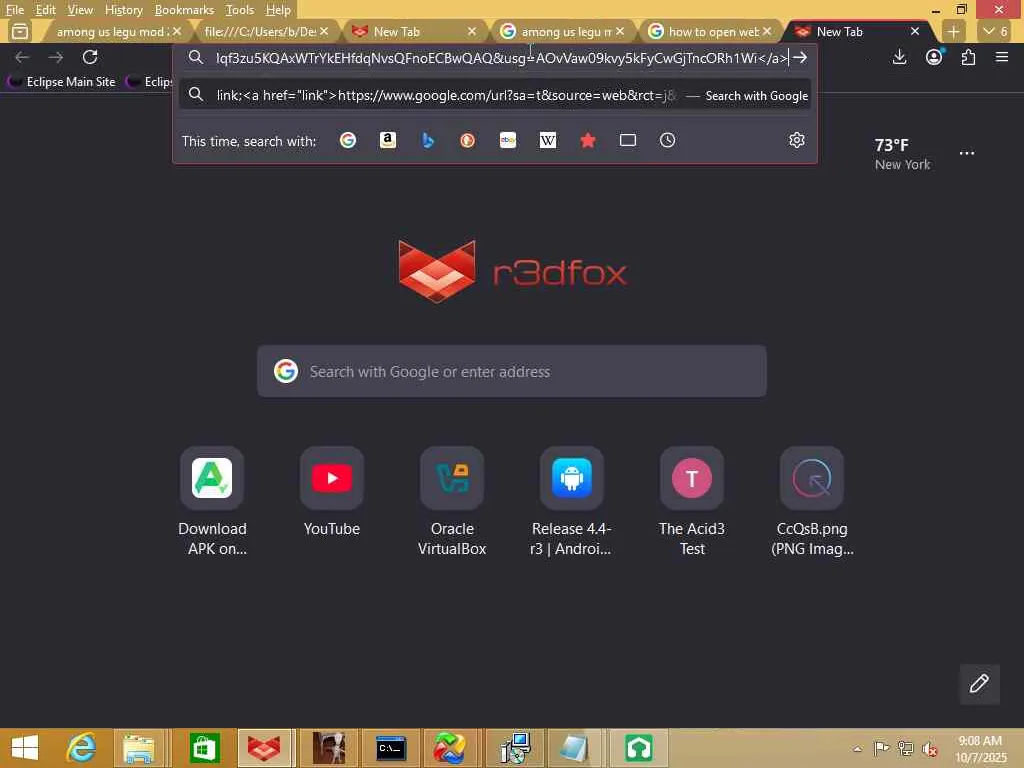
Task: Search this time with DuckDuckGo icon
Action: (x=468, y=140)
